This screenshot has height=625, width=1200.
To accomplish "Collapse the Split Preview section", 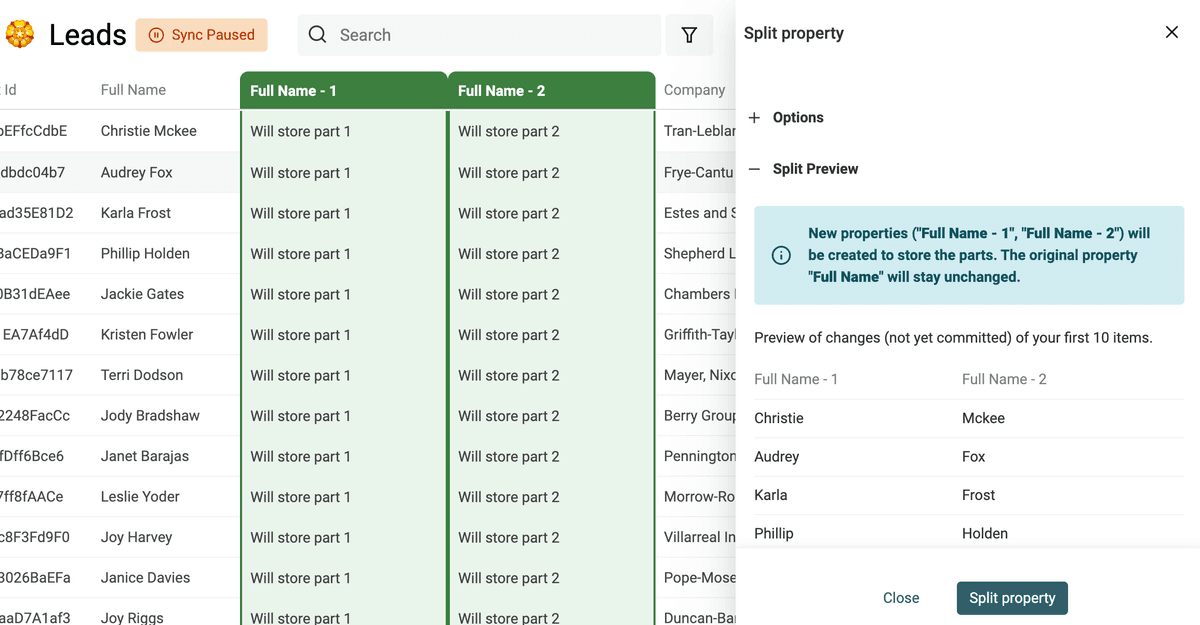I will click(x=803, y=169).
